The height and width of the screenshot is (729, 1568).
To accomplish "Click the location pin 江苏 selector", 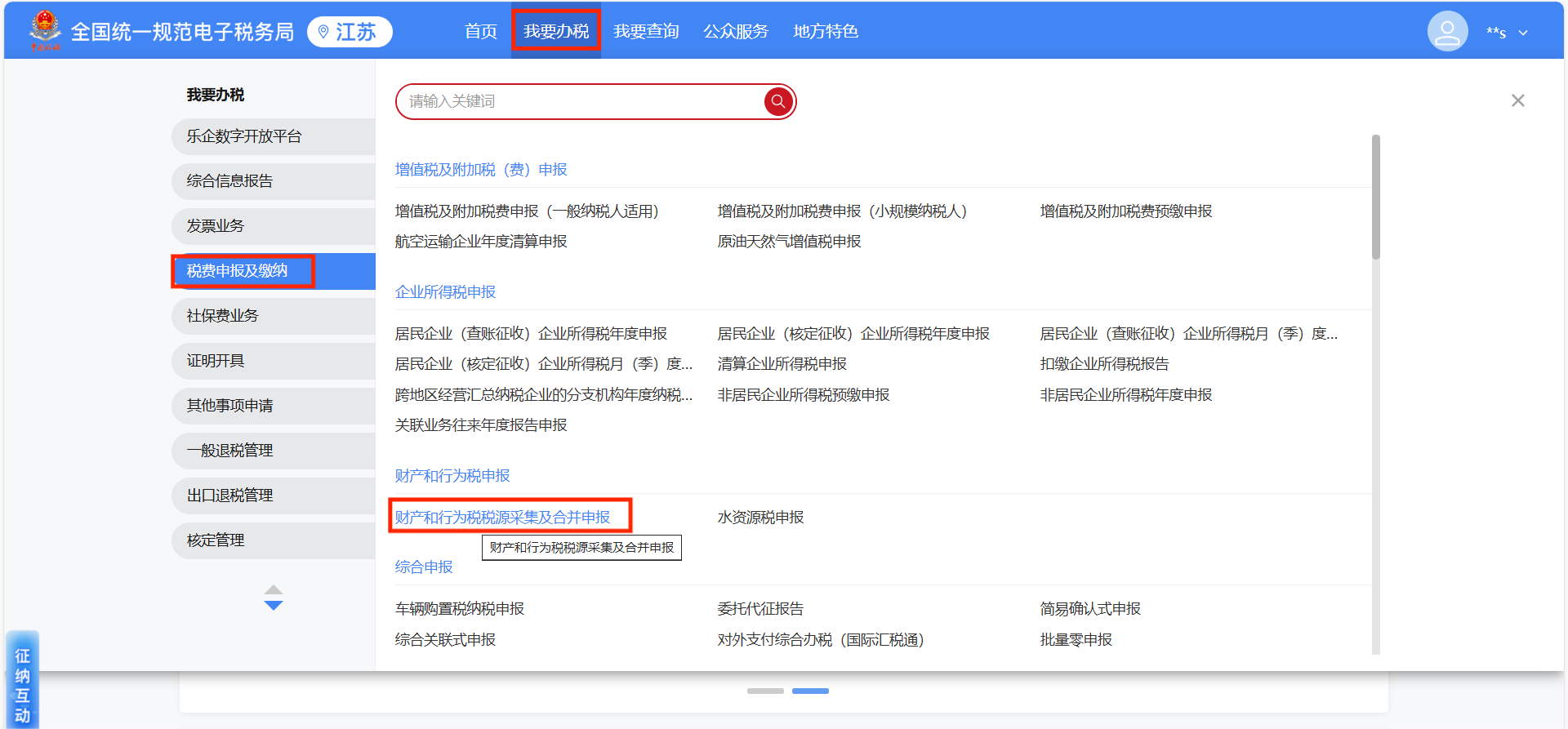I will tap(350, 32).
